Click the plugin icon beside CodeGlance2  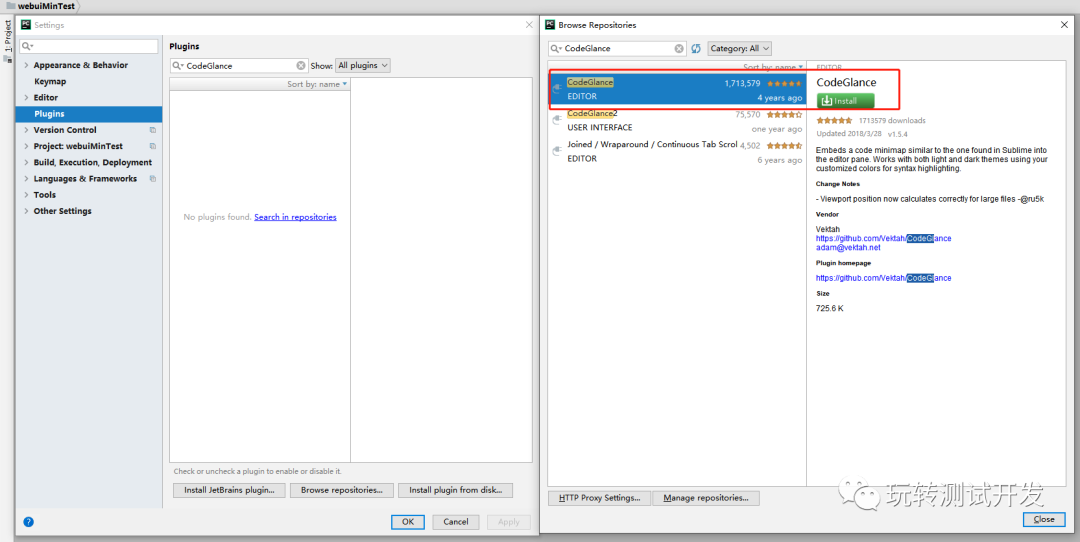[557, 120]
